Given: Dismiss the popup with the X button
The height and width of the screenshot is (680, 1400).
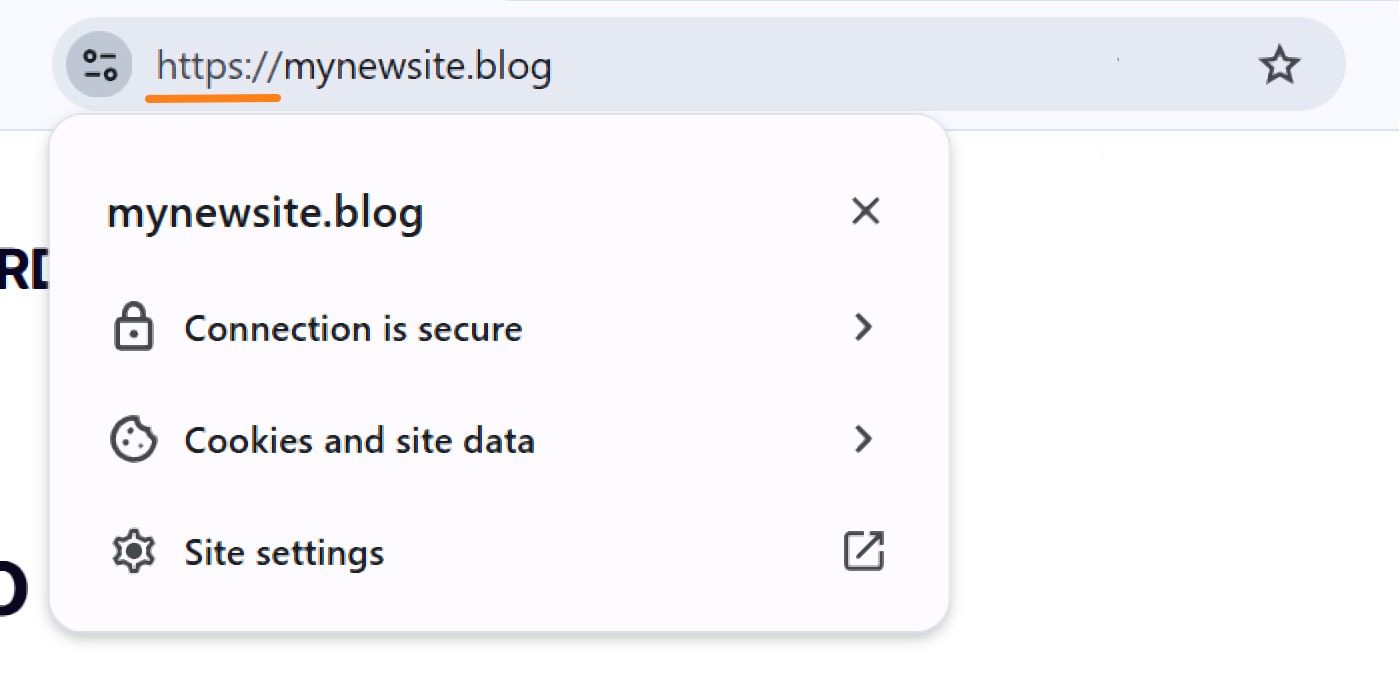Looking at the screenshot, I should tap(864, 211).
